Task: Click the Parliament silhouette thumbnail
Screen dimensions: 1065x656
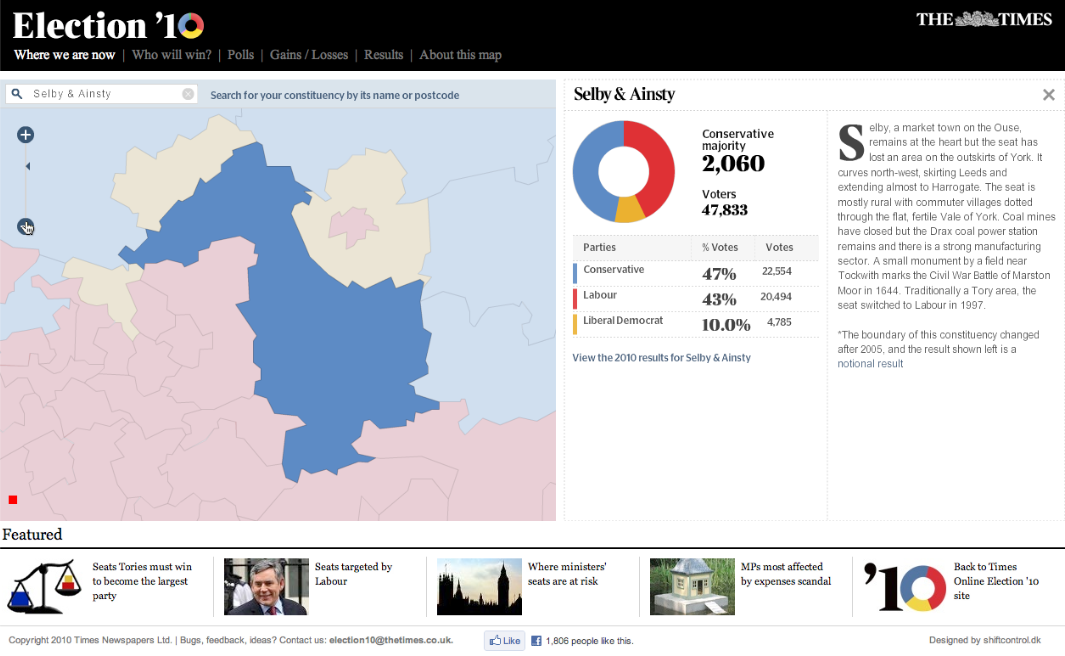Action: (480, 587)
